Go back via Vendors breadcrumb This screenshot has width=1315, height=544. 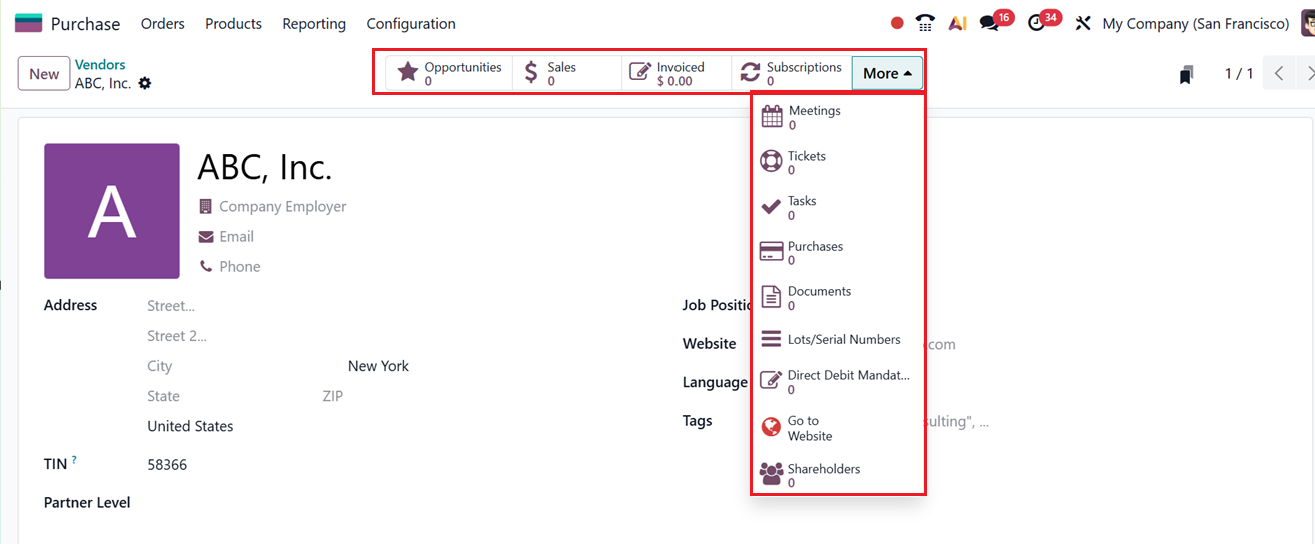click(100, 65)
